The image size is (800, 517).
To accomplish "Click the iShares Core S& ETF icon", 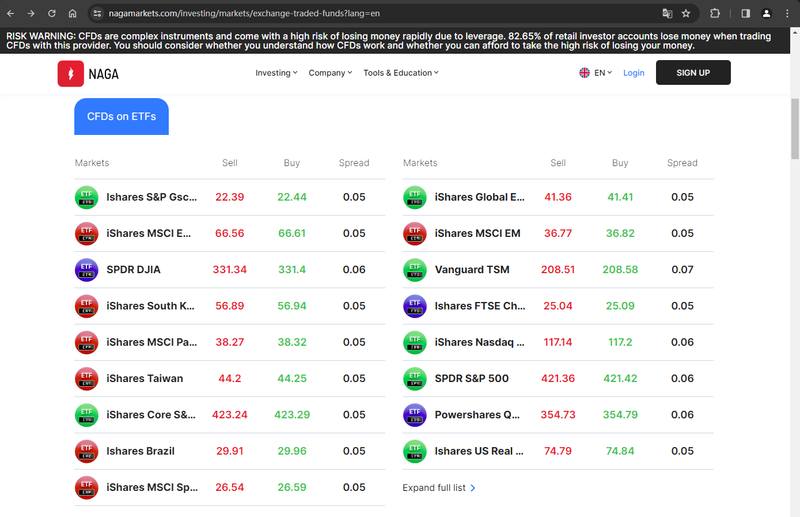I will click(87, 414).
